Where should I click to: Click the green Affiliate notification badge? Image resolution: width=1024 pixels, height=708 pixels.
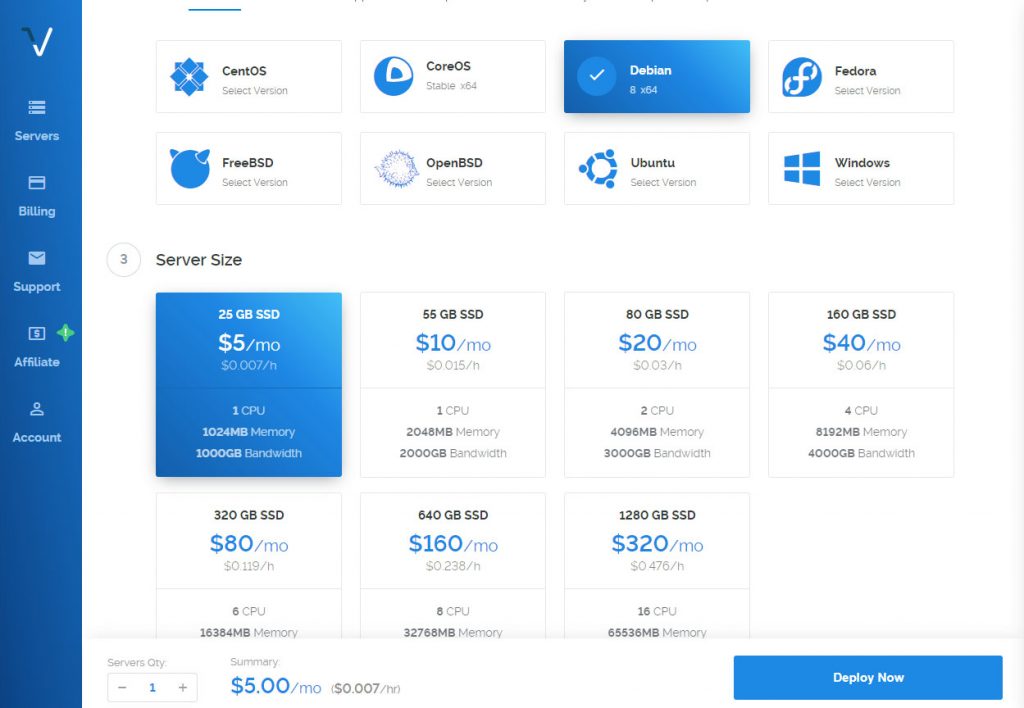pos(65,332)
